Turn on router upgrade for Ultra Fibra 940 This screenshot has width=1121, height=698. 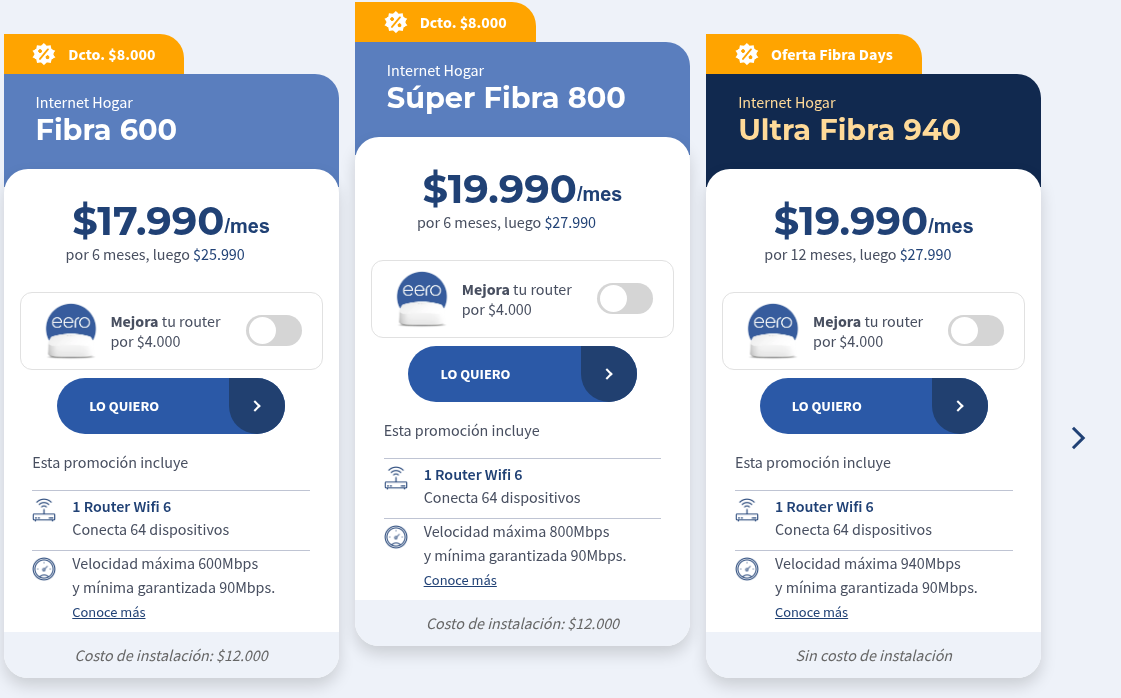point(976,331)
